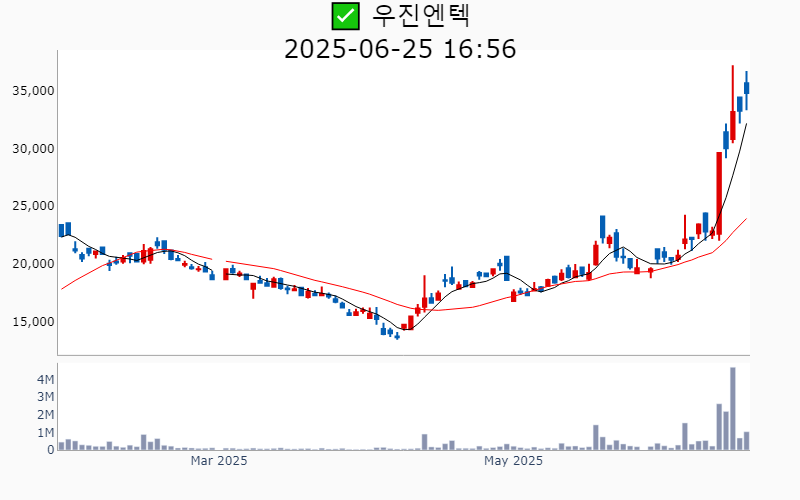
Task: Click the long red candle rising to 30,000
Action: point(719,196)
